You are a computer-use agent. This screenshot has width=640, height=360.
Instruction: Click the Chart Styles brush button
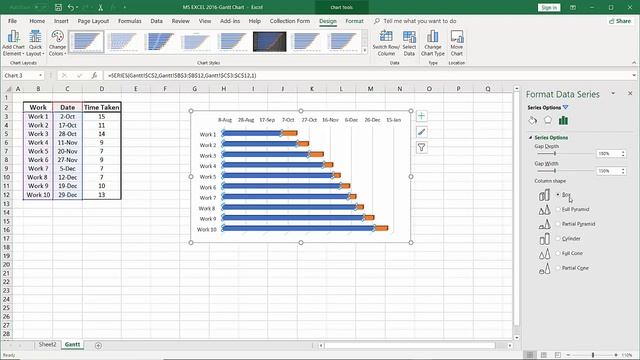click(422, 132)
